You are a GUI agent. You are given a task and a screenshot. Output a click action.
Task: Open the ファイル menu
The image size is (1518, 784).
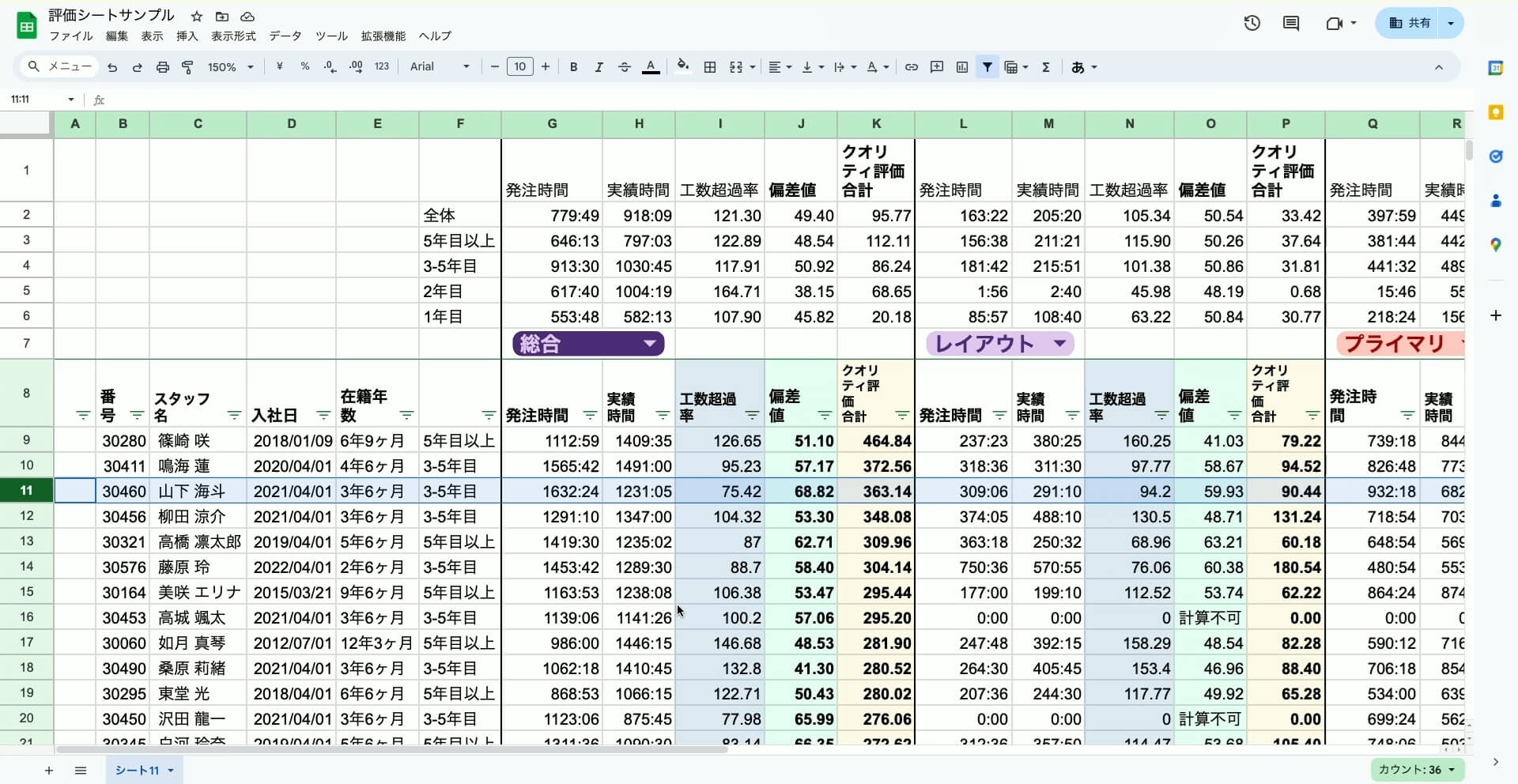(71, 36)
